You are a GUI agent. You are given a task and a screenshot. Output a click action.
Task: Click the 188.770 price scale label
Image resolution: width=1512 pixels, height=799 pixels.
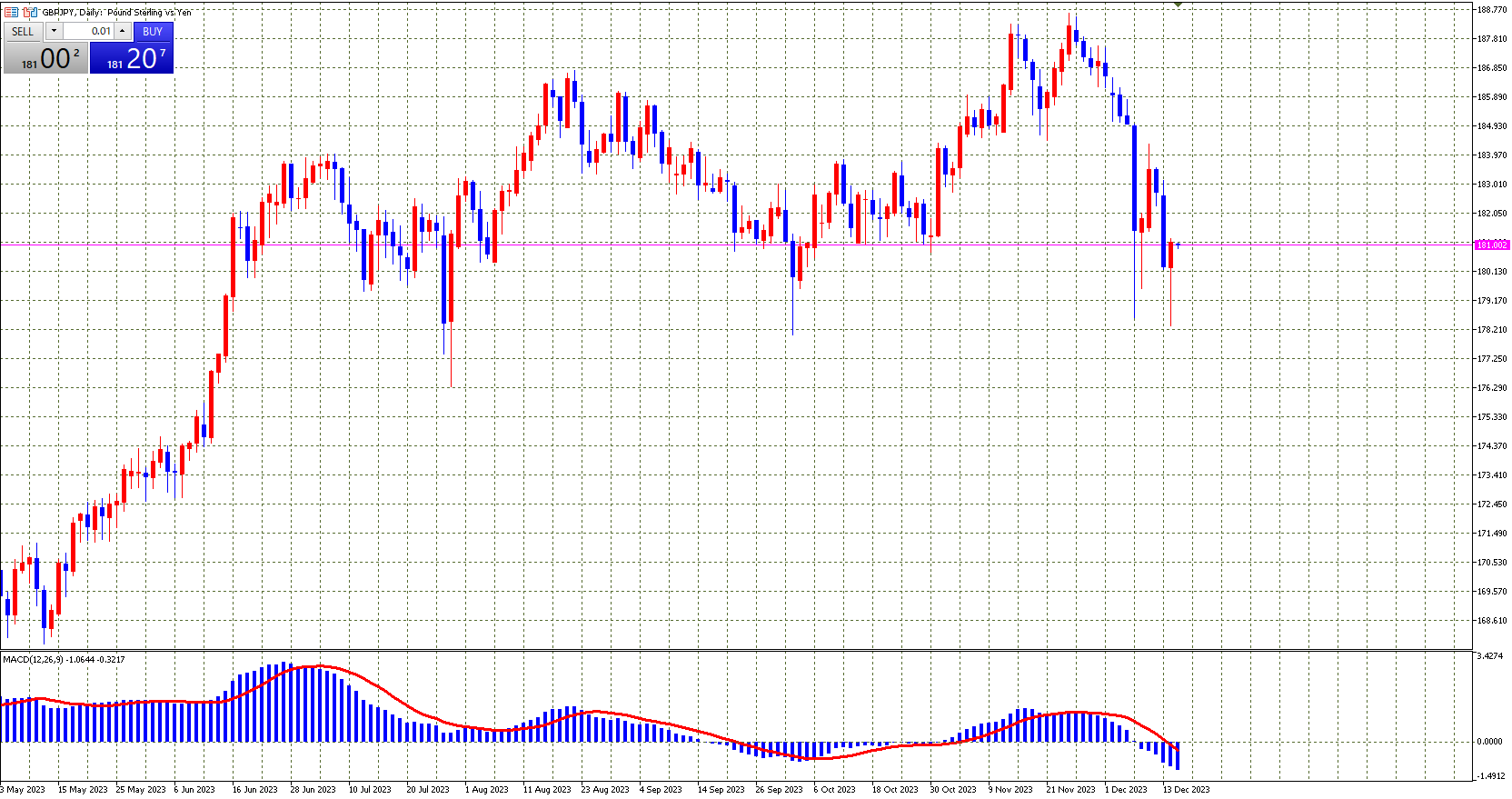(x=1491, y=10)
